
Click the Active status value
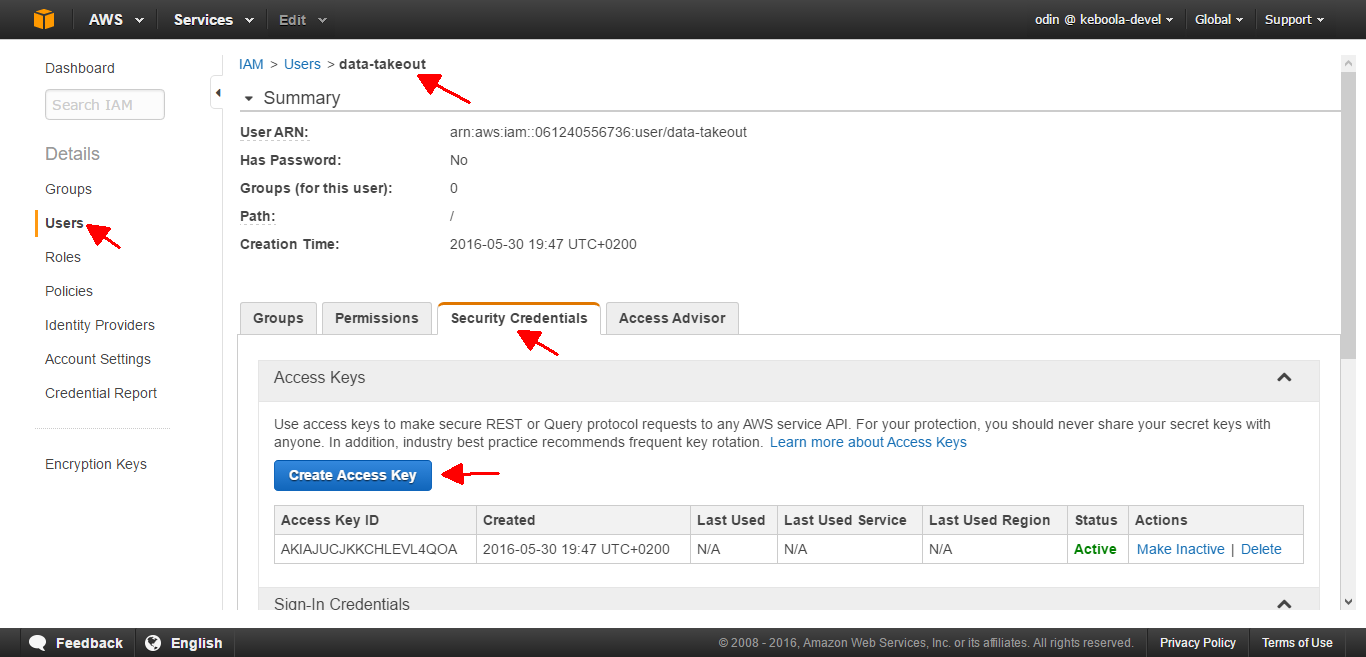tap(1095, 549)
